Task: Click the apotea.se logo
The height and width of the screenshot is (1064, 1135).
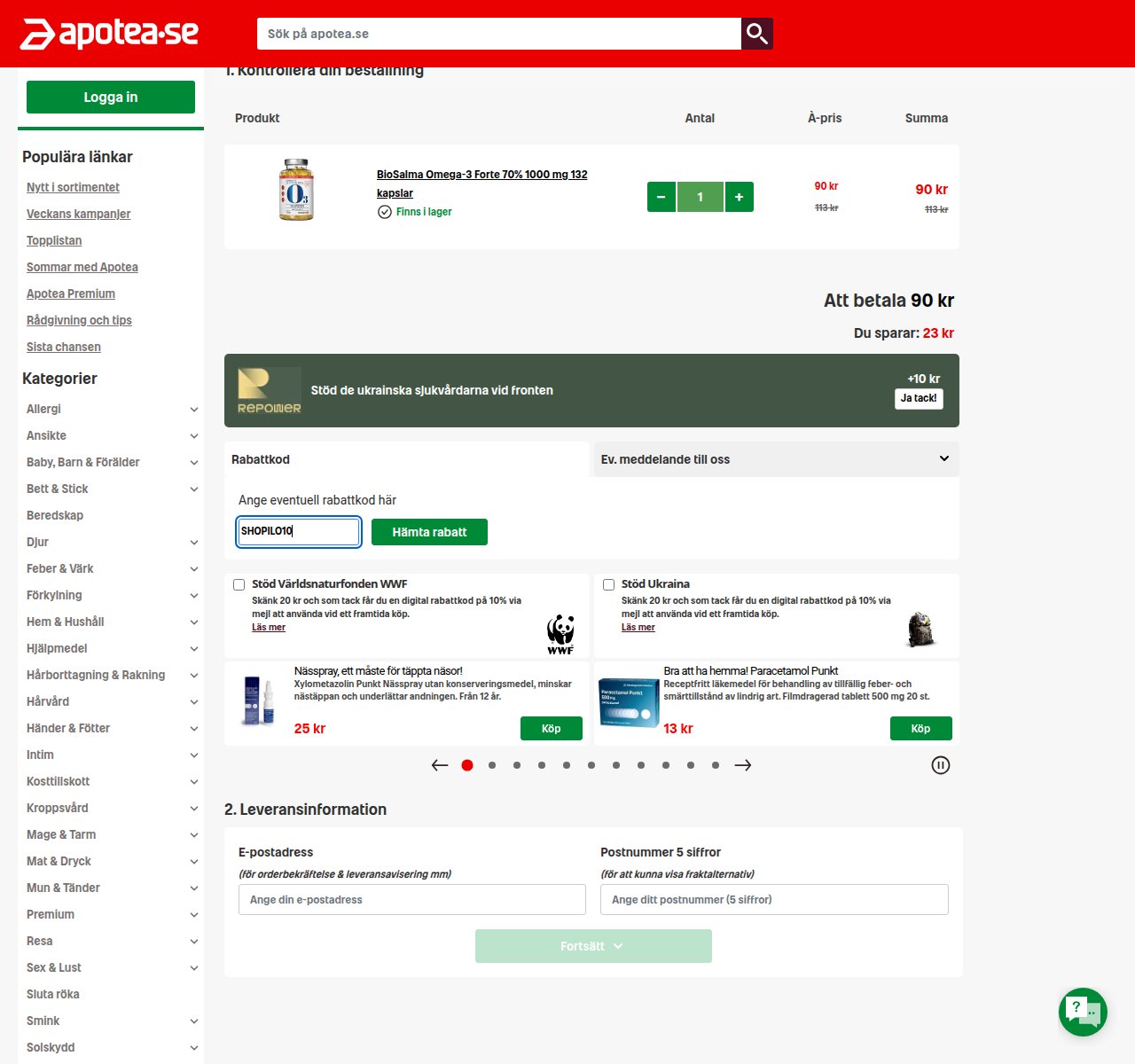Action: click(x=109, y=34)
